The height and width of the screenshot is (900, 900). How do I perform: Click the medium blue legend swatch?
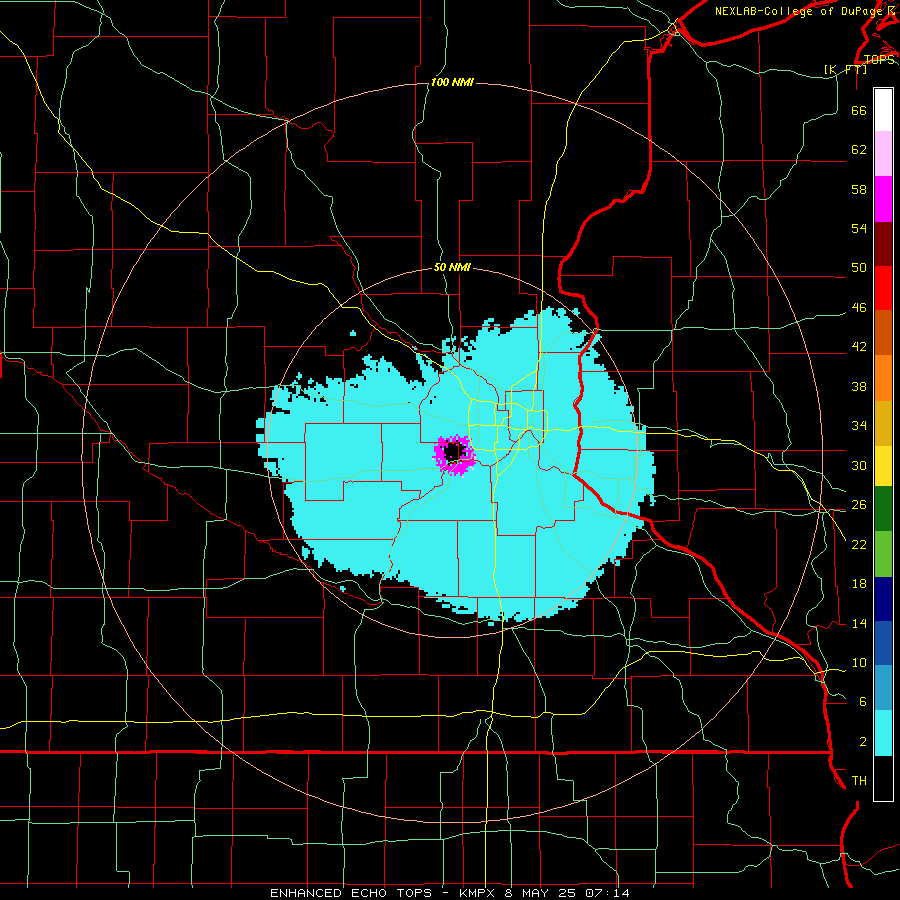pyautogui.click(x=883, y=643)
